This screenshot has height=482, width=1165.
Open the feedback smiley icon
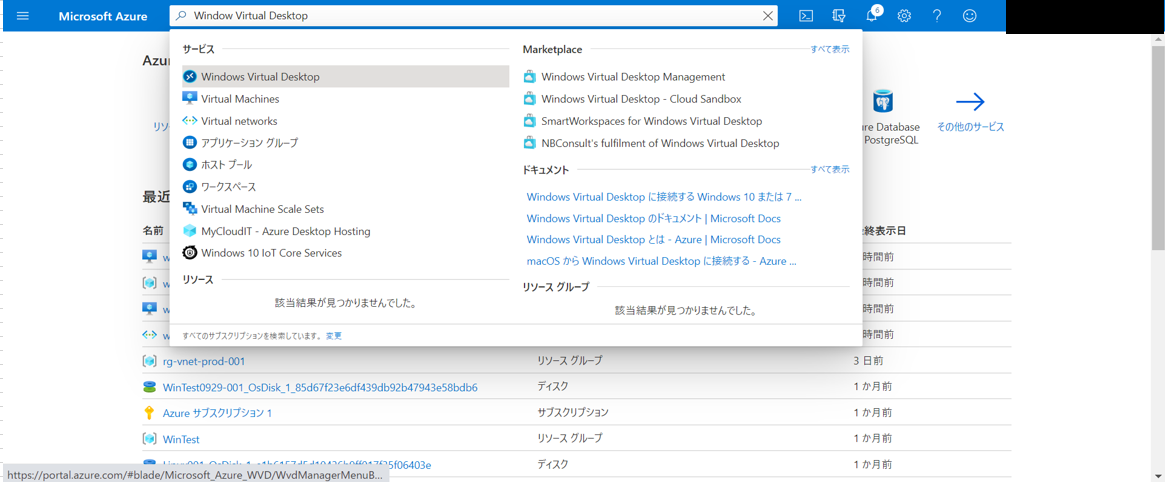click(970, 16)
